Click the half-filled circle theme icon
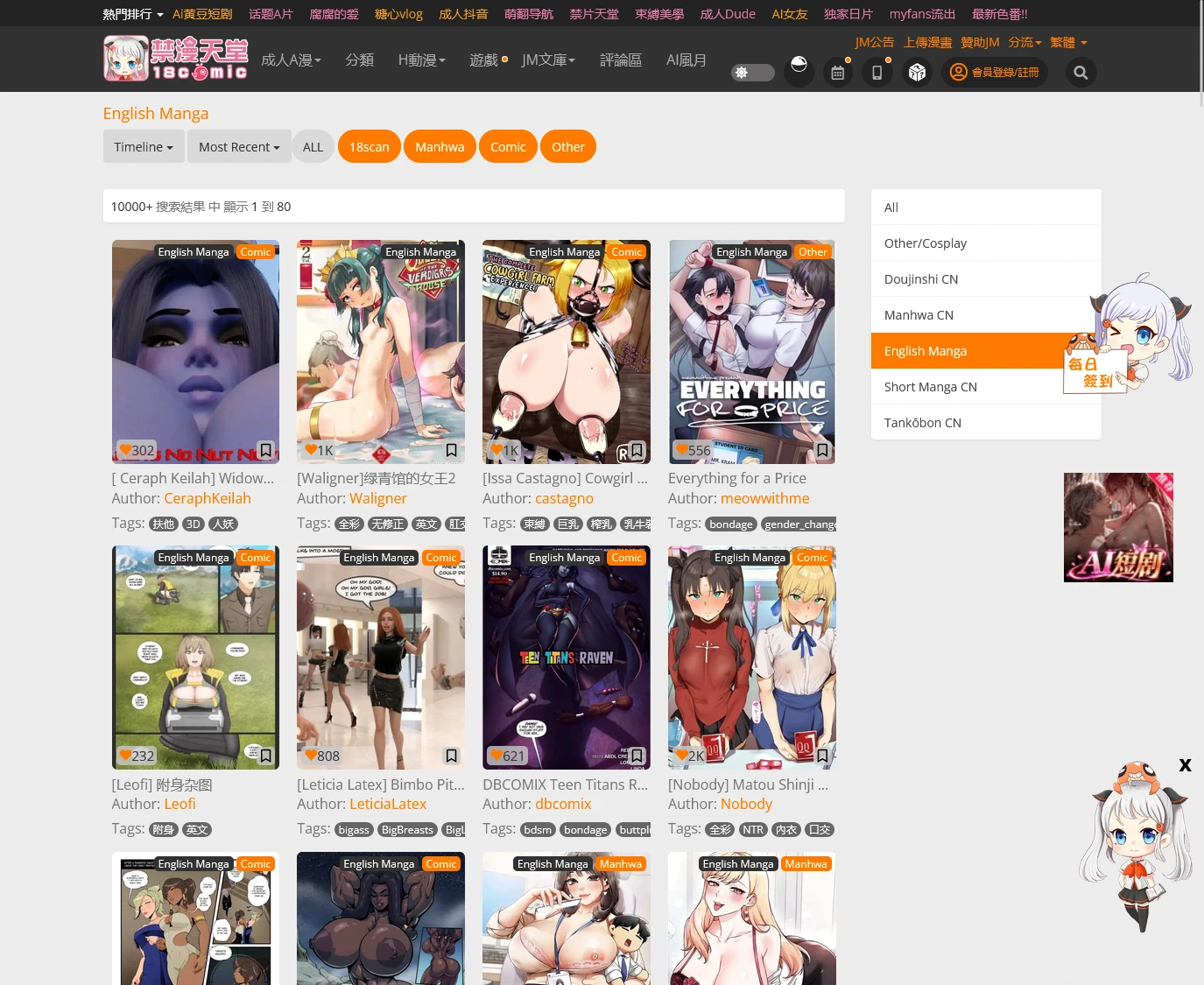This screenshot has height=985, width=1204. (799, 67)
